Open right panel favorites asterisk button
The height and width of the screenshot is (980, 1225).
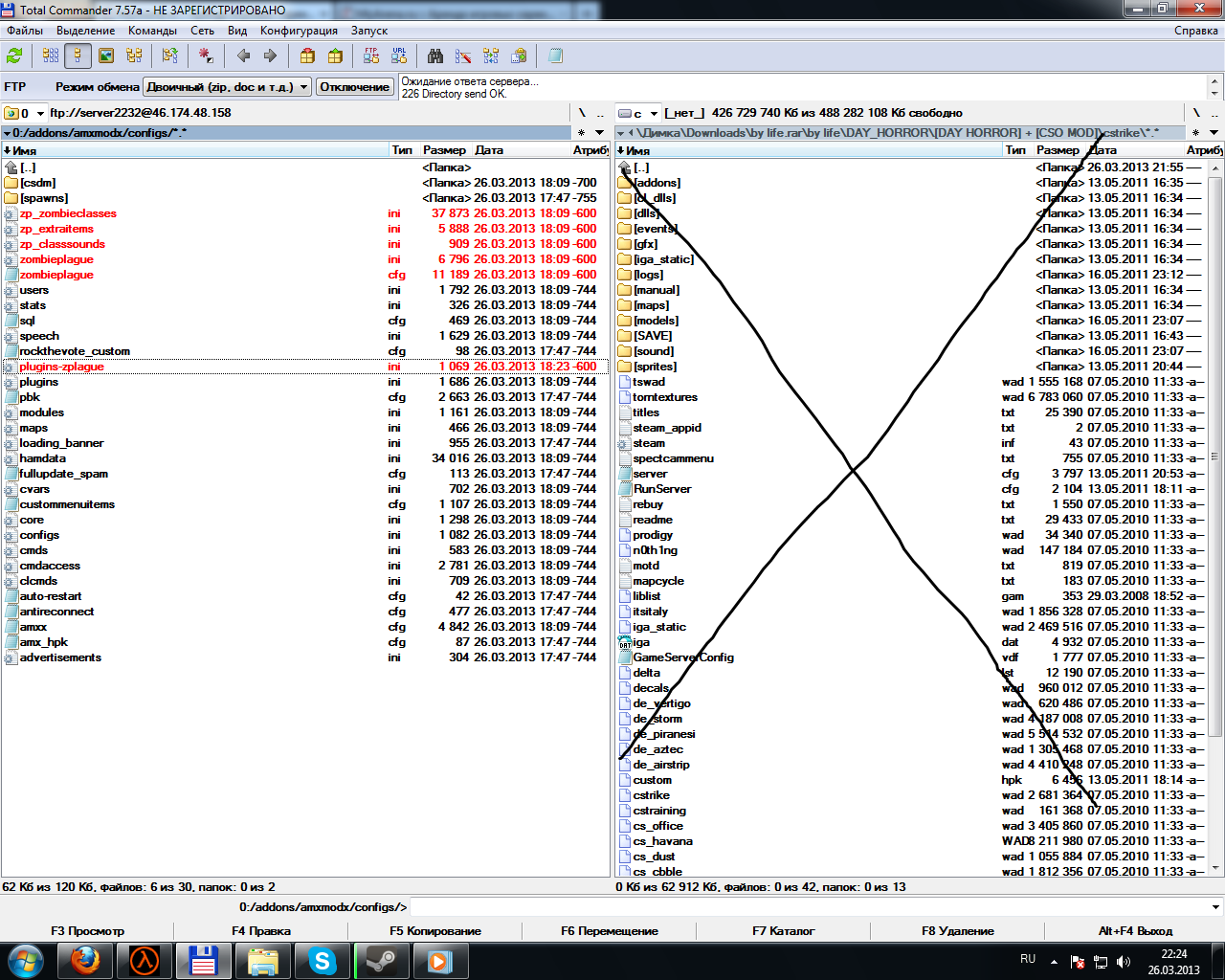pyautogui.click(x=1195, y=133)
